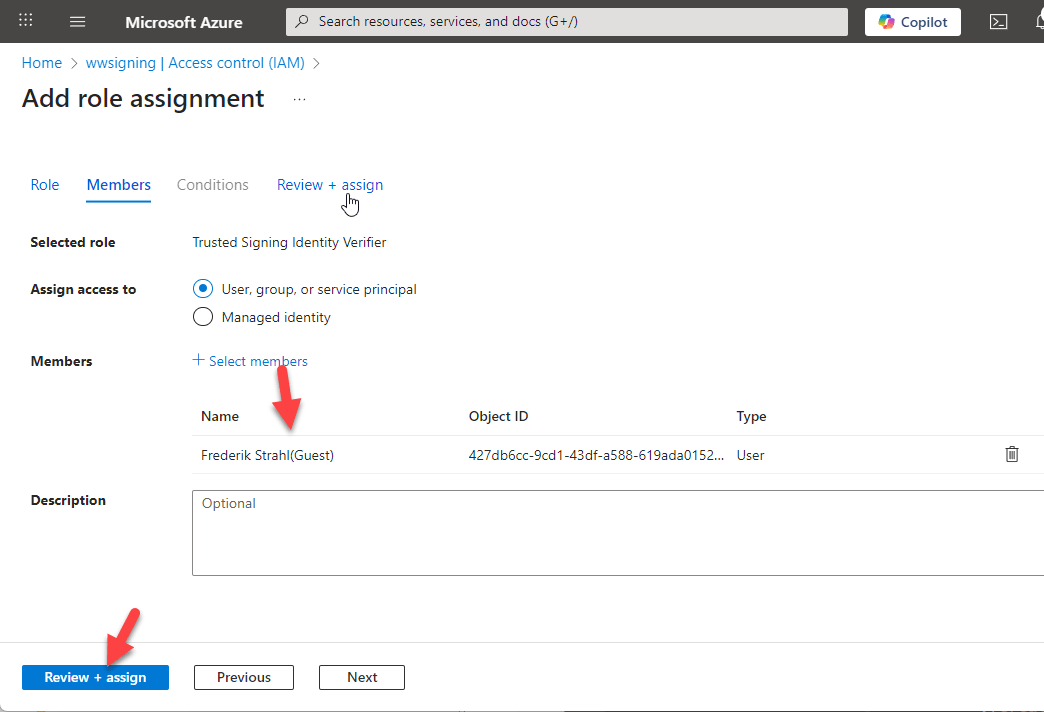Open the Azure app launcher grid

coord(24,21)
